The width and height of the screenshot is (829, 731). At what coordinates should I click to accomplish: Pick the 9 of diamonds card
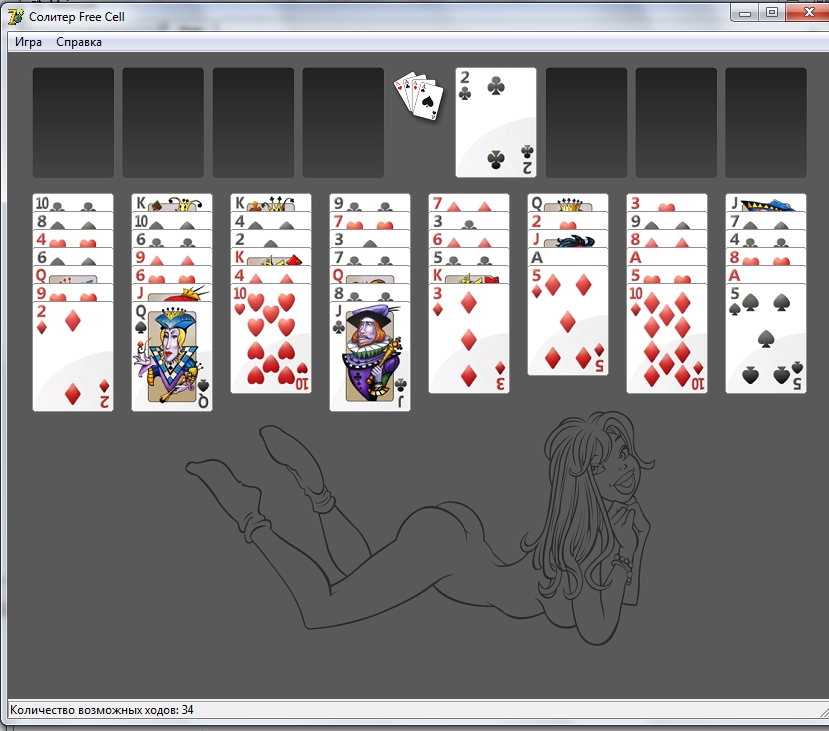[x=172, y=257]
